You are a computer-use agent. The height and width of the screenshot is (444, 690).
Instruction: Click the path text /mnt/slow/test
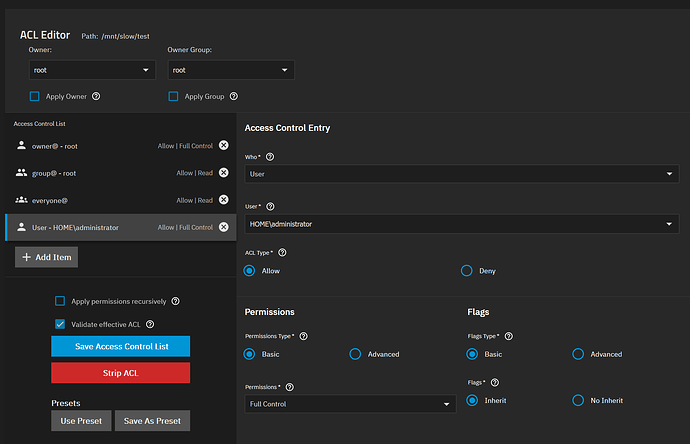(125, 36)
